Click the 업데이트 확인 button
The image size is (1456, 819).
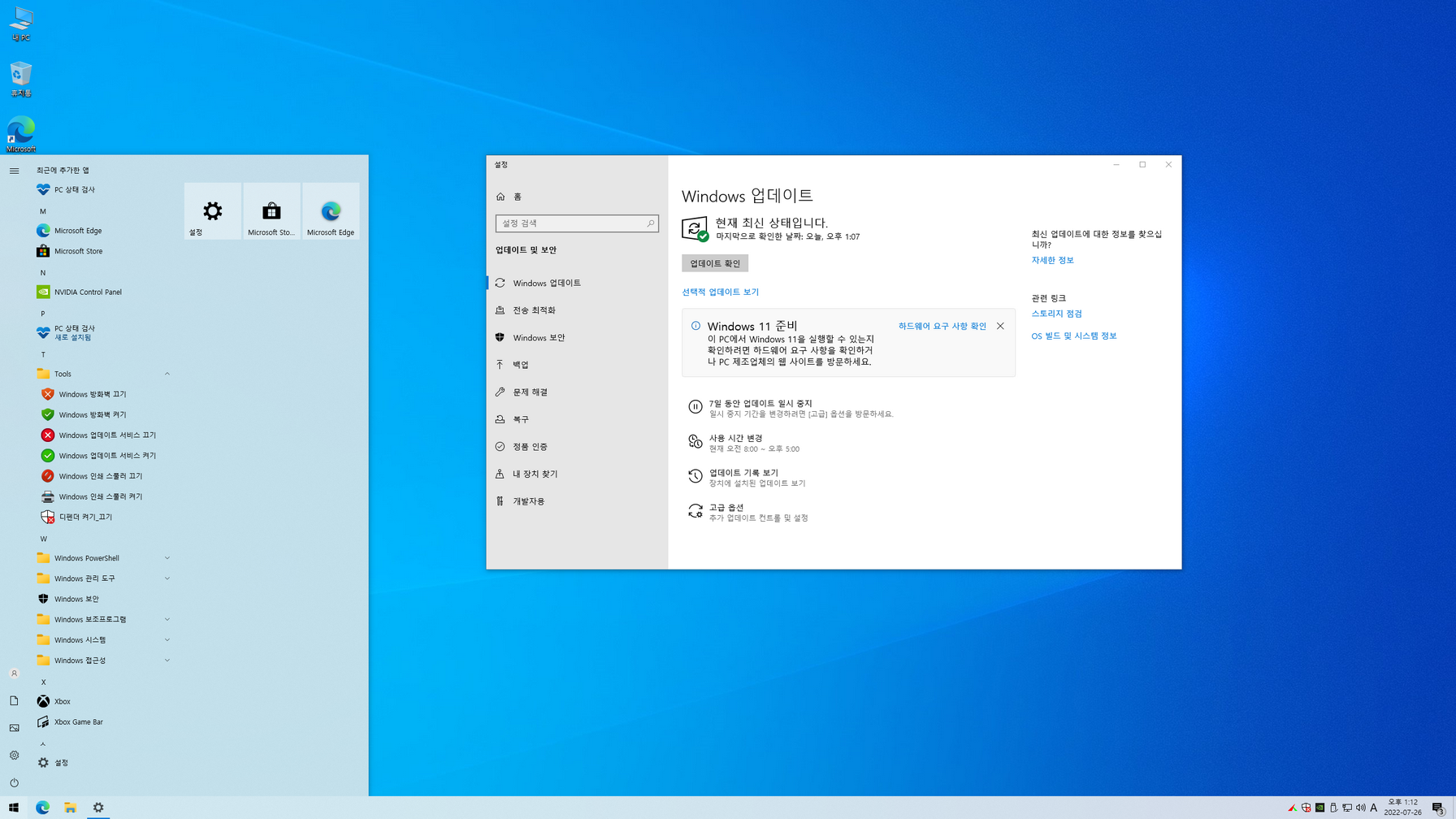point(715,263)
